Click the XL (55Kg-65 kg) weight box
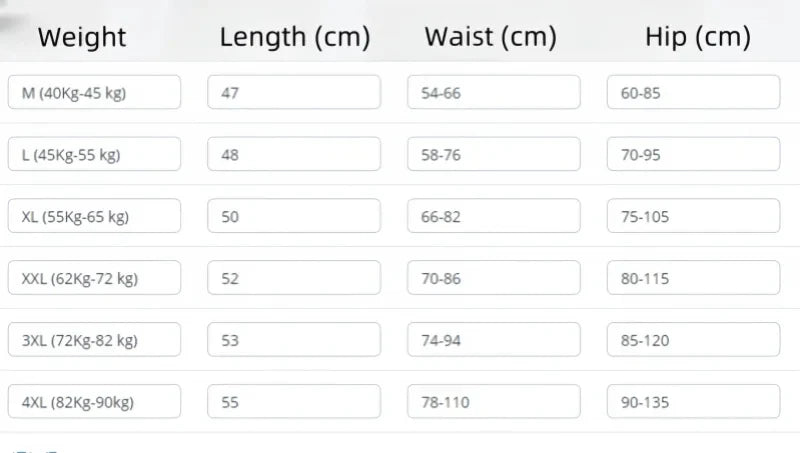Viewport: 800px width, 453px height. click(x=94, y=217)
